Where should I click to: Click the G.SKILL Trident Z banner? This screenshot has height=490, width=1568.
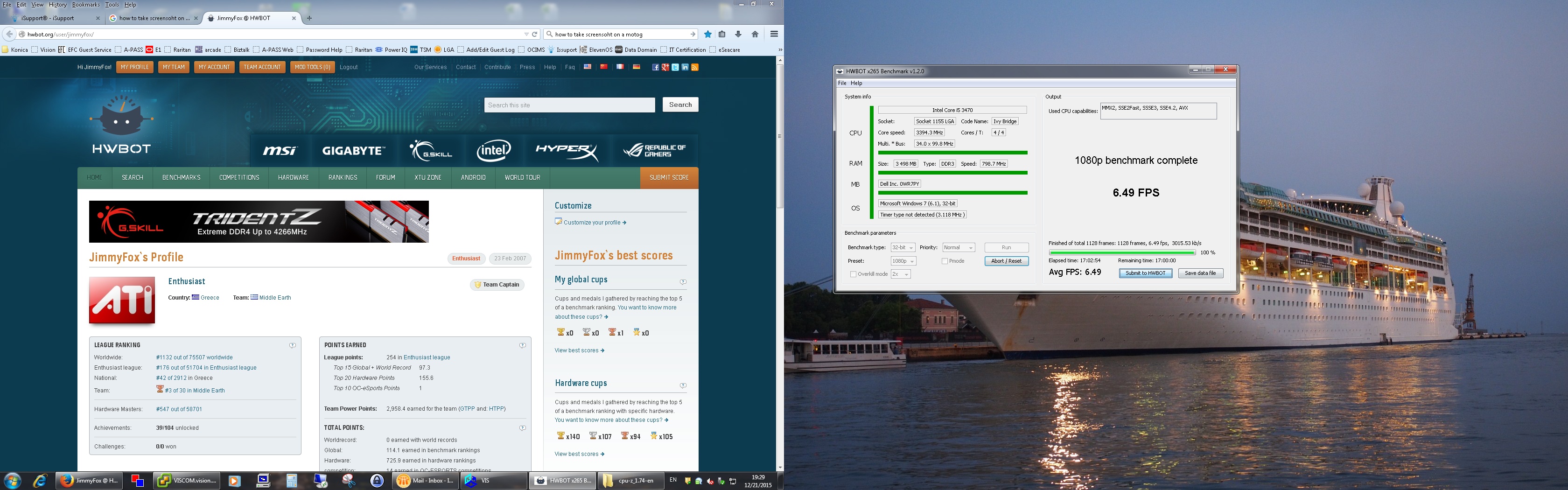coord(259,222)
